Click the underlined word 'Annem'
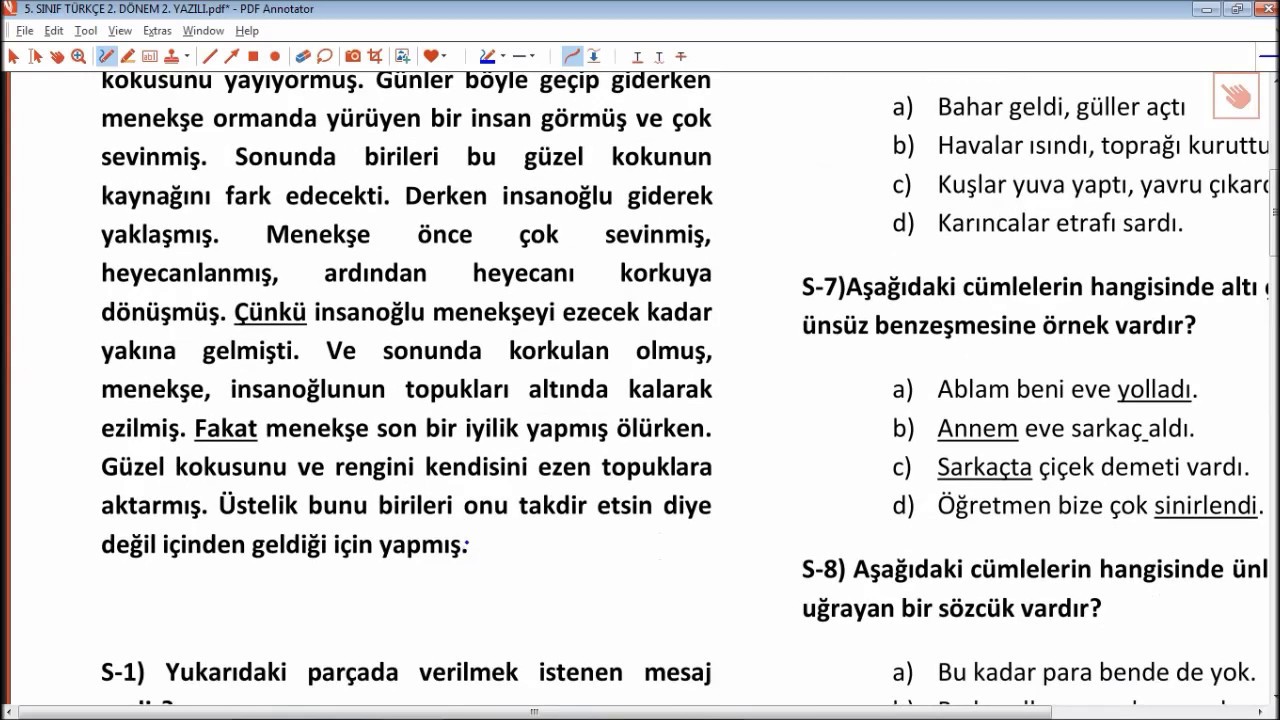This screenshot has width=1280, height=720. (977, 429)
